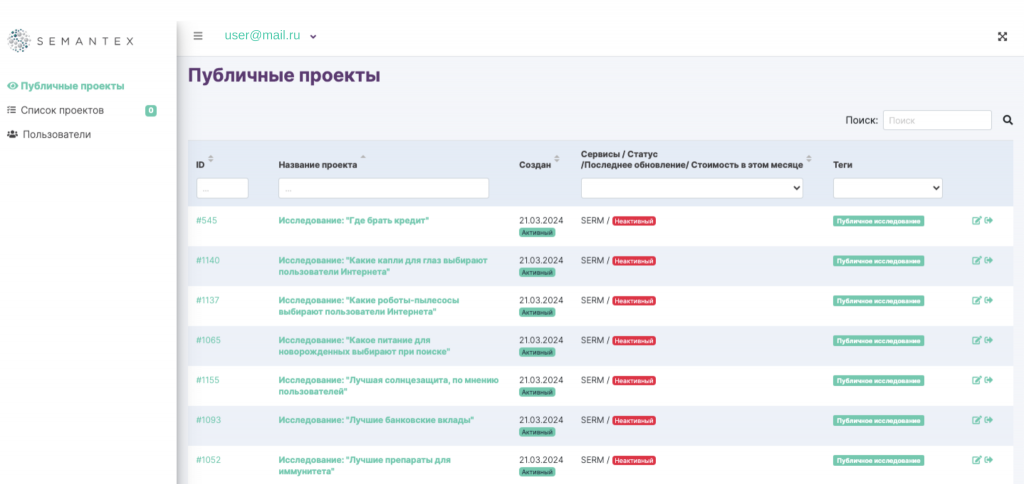Open research "Лучшие банковские вклады"
The width and height of the screenshot is (1024, 484).
click(x=376, y=420)
